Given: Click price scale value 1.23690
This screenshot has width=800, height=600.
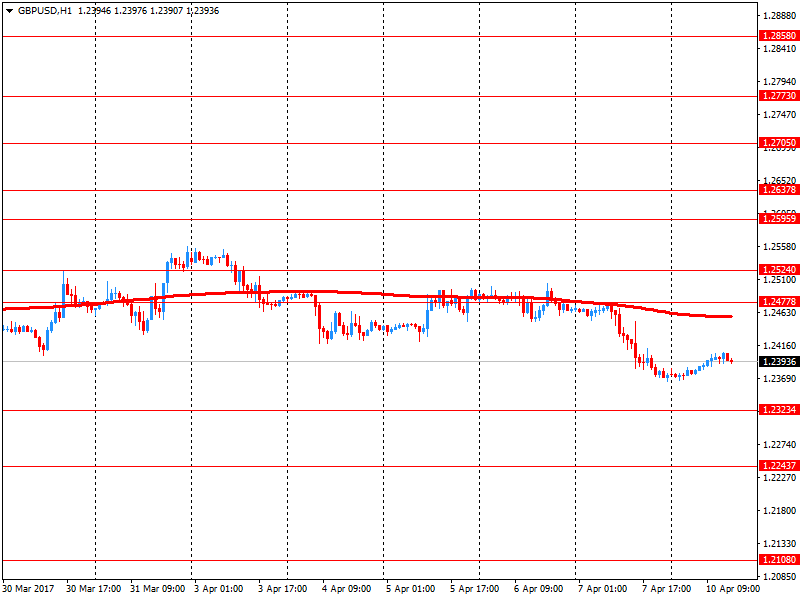Looking at the screenshot, I should click(x=779, y=379).
